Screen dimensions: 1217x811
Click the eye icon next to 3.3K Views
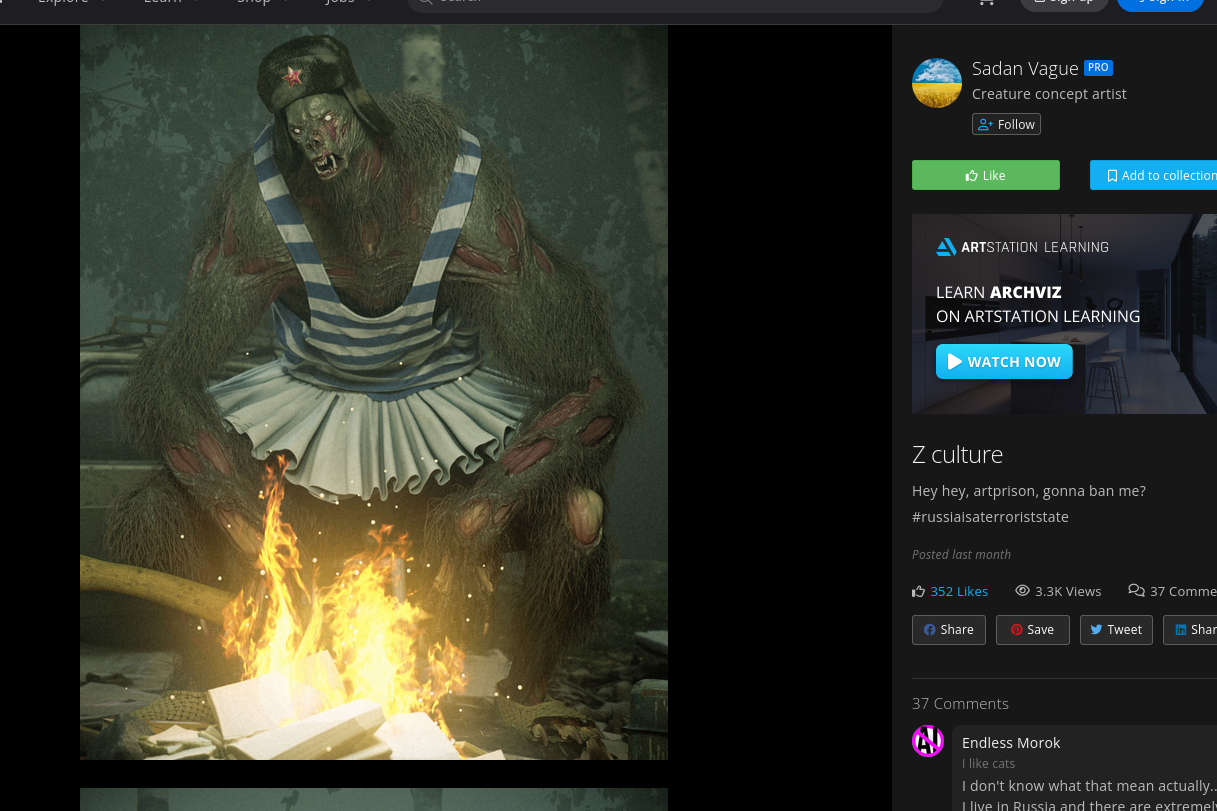1022,591
